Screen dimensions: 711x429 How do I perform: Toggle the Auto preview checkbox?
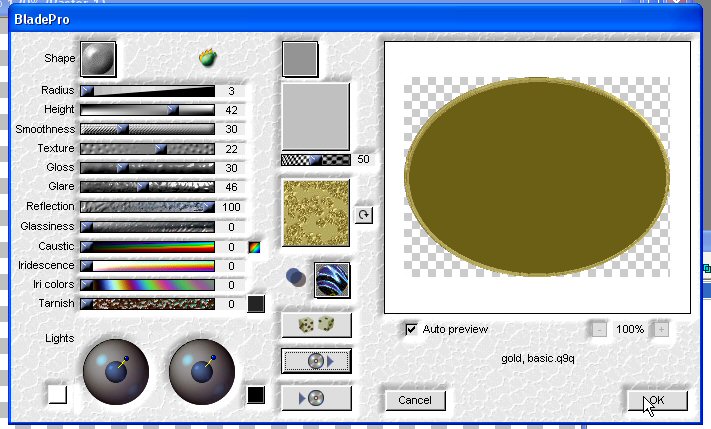411,329
